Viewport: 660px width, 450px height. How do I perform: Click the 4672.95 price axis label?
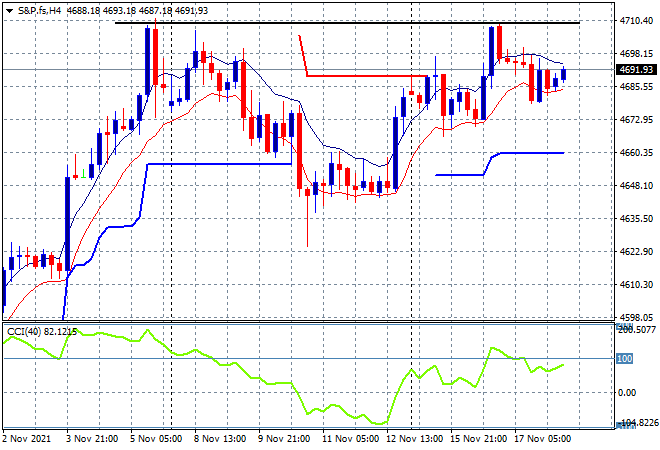click(x=636, y=120)
